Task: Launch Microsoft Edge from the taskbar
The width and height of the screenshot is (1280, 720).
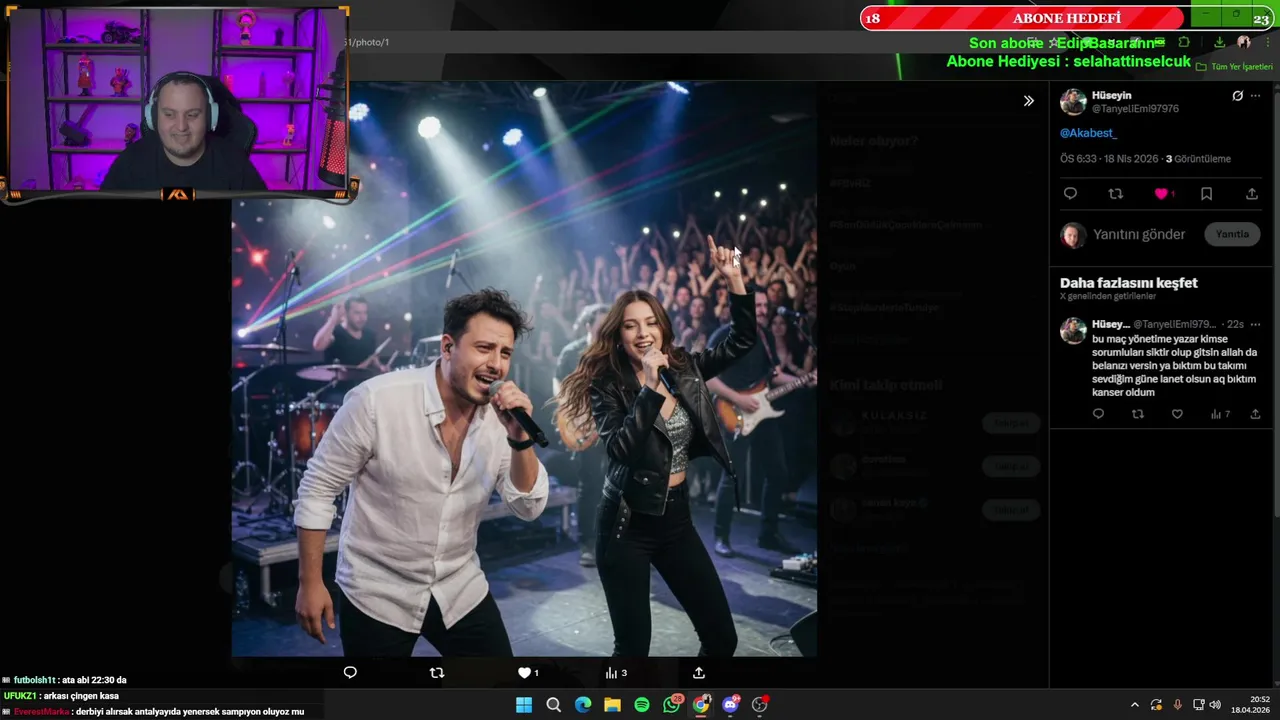Action: [x=583, y=705]
